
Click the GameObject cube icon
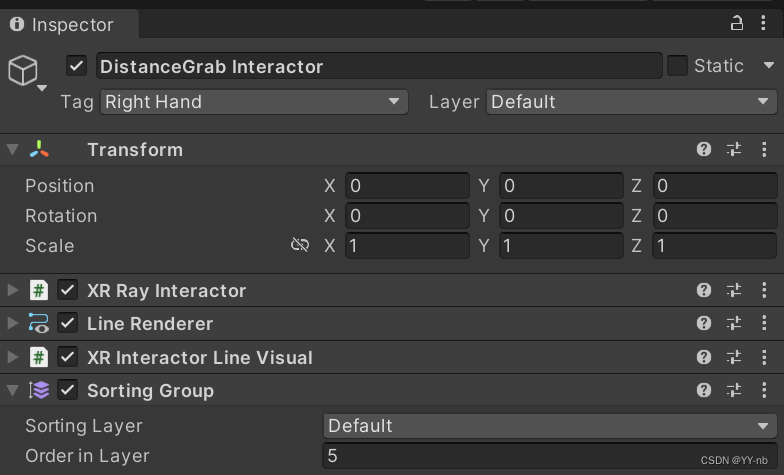23,70
